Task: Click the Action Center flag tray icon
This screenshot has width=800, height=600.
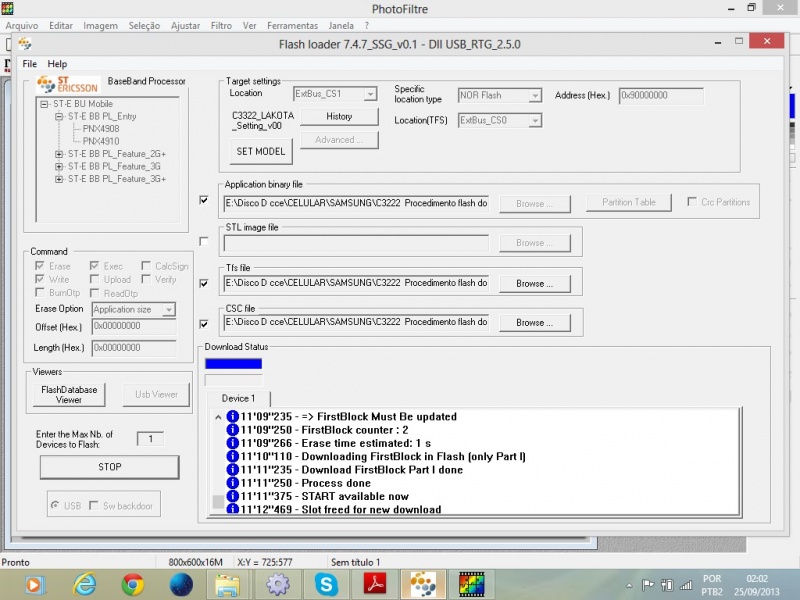Action: (x=648, y=585)
